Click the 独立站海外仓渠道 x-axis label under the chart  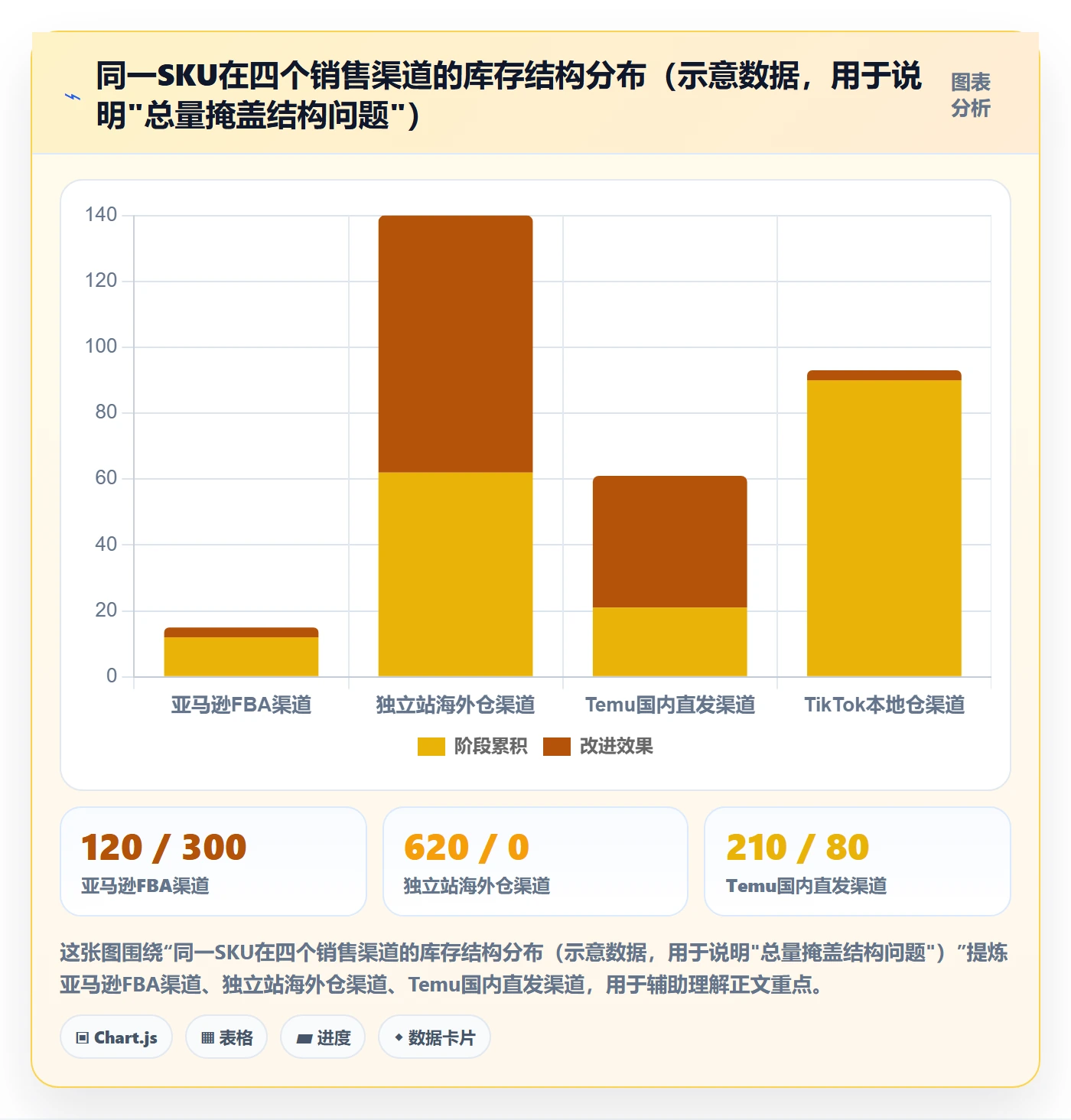point(455,705)
